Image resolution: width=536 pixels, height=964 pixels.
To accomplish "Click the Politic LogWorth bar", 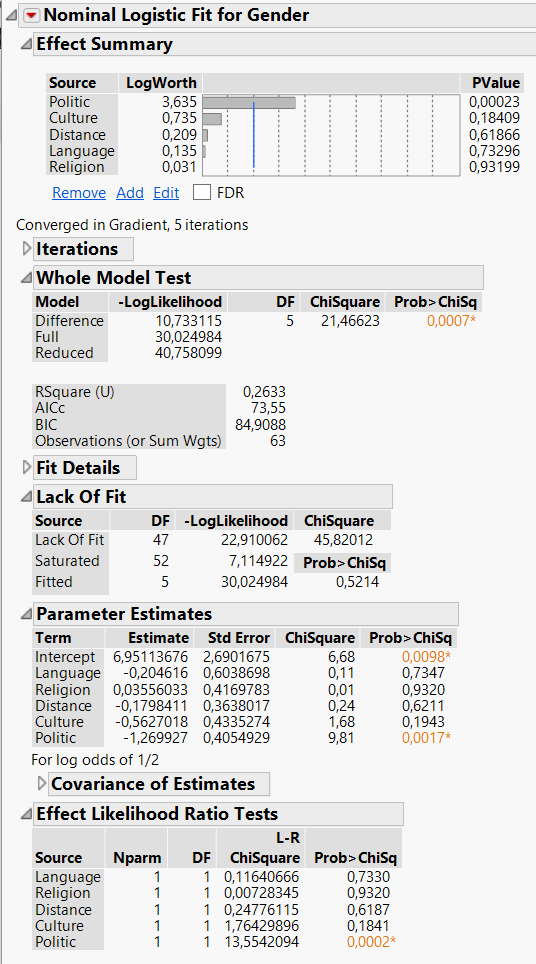I will click(x=249, y=103).
